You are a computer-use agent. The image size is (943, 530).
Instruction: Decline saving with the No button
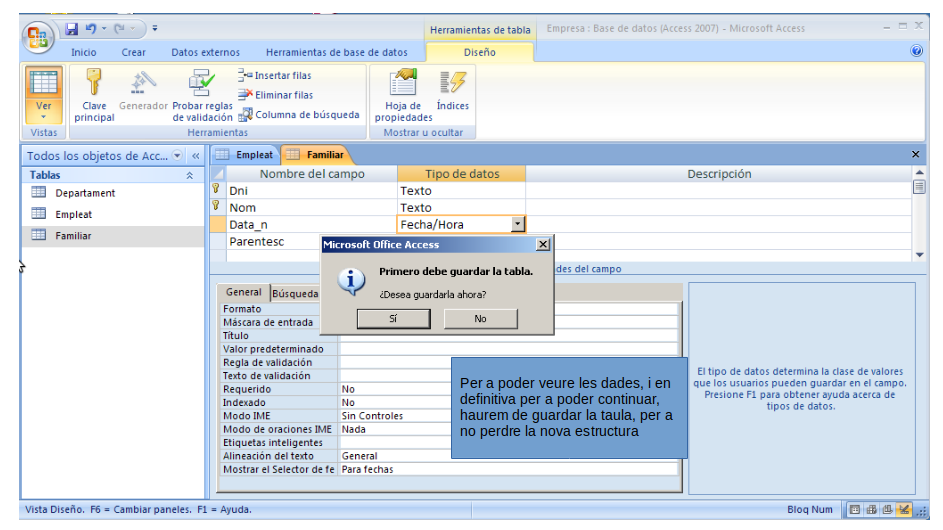click(x=481, y=319)
